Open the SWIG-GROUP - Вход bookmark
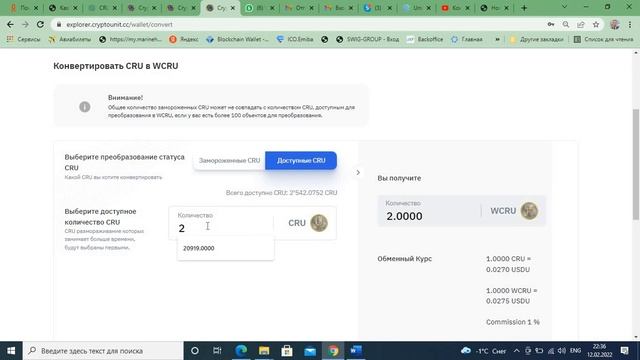Viewport: 640px width, 360px height. (367, 40)
